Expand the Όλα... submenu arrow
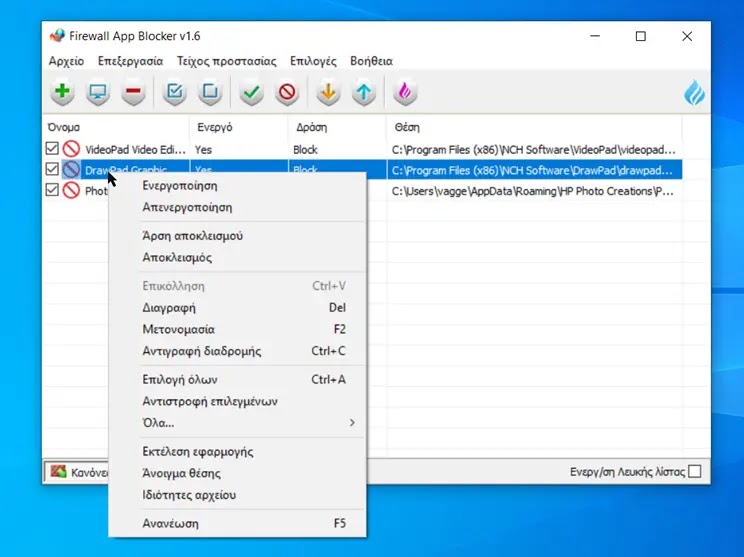The width and height of the screenshot is (744, 557). coord(352,422)
